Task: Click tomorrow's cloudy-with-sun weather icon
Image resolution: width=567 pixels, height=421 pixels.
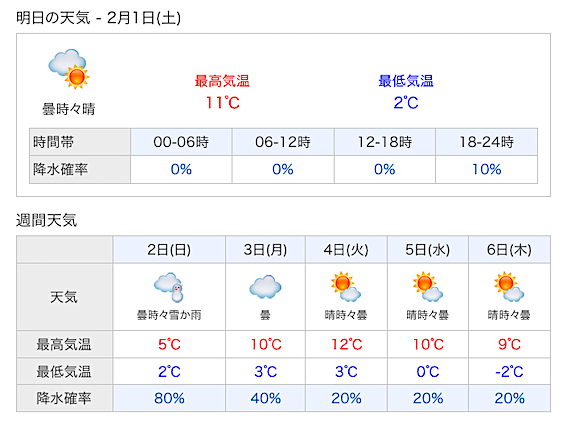Action: [69, 69]
